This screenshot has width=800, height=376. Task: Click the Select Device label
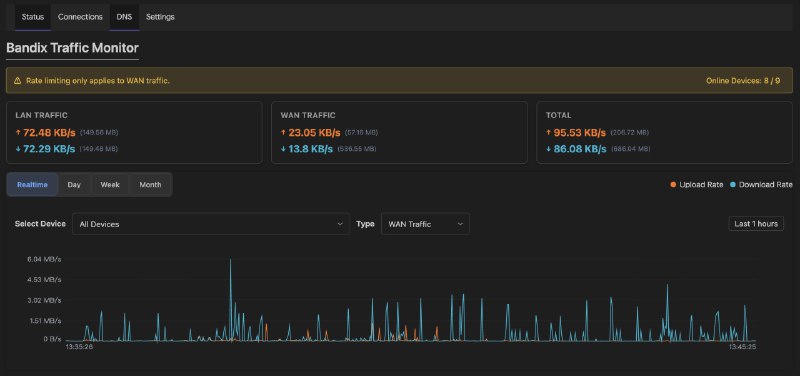click(x=40, y=223)
